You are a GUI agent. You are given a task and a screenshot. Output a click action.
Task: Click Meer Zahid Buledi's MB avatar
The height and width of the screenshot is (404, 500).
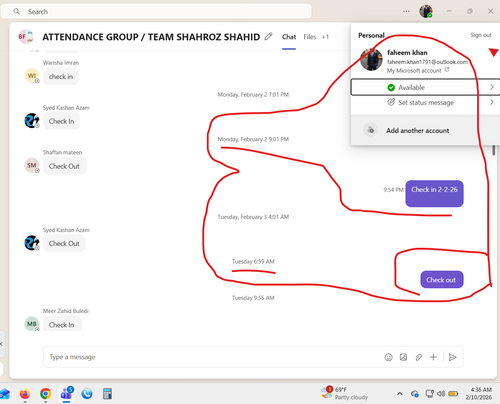pyautogui.click(x=32, y=324)
